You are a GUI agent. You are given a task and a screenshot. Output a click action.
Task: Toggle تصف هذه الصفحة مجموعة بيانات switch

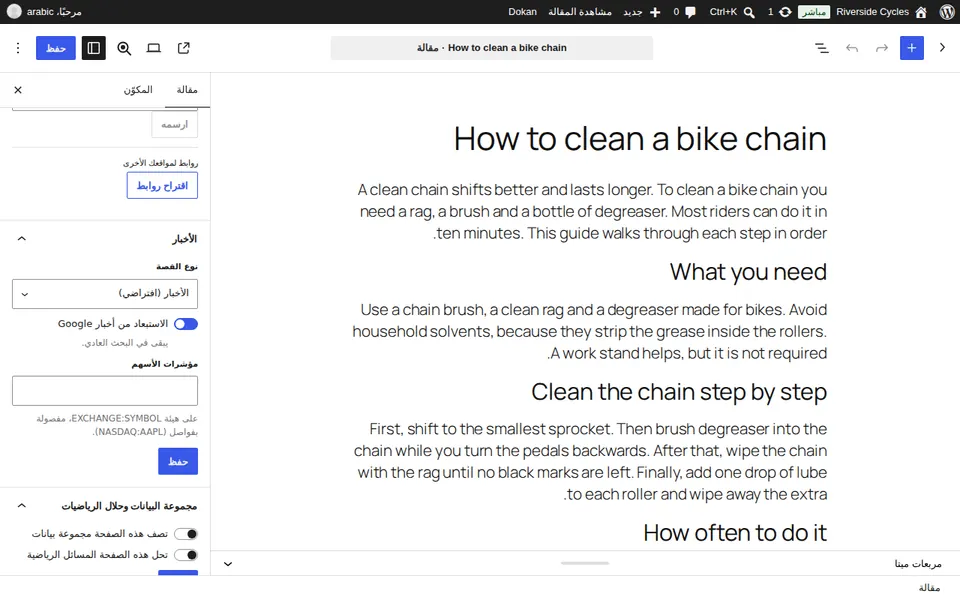(186, 534)
